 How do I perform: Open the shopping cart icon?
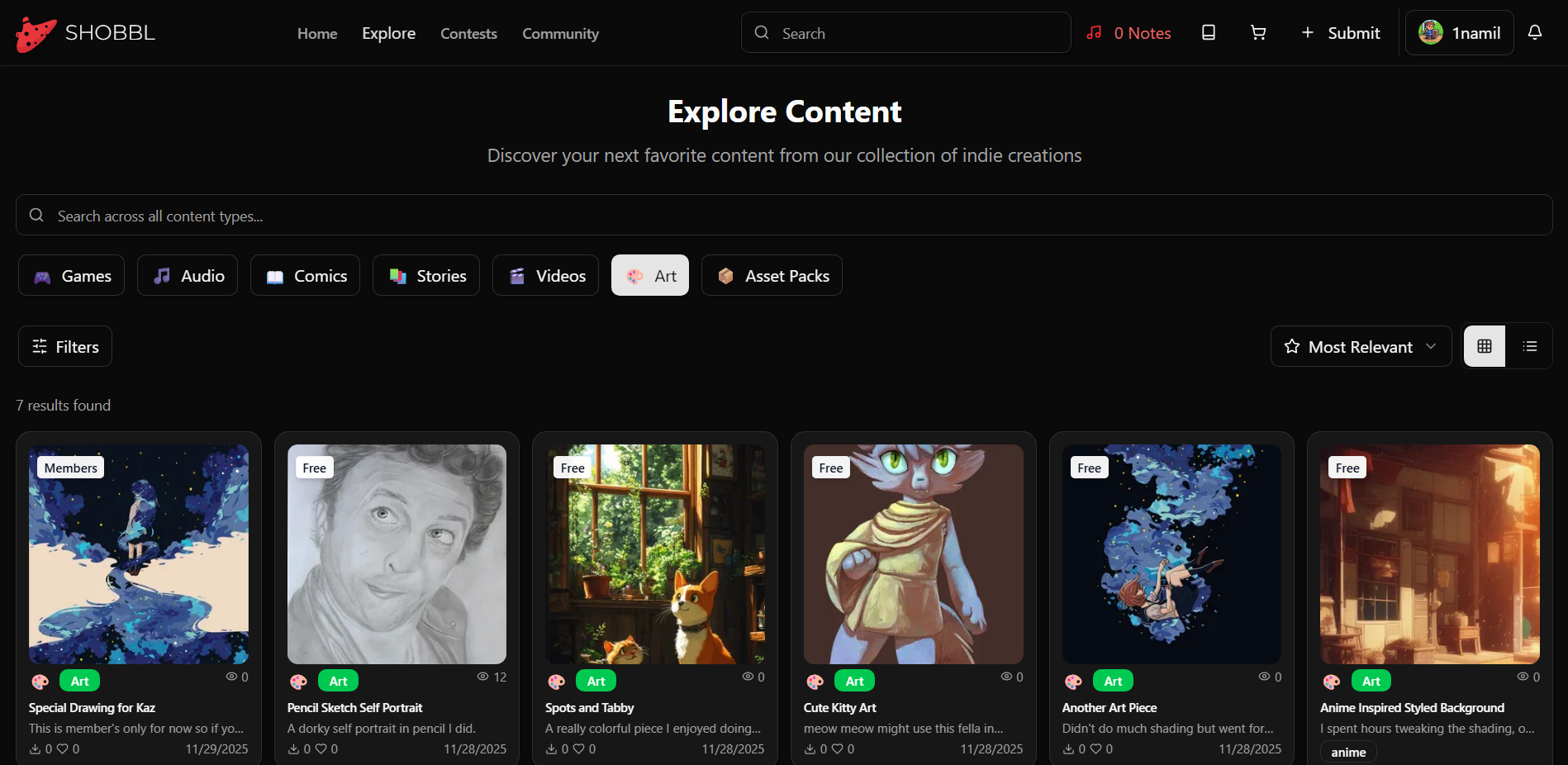1257,33
